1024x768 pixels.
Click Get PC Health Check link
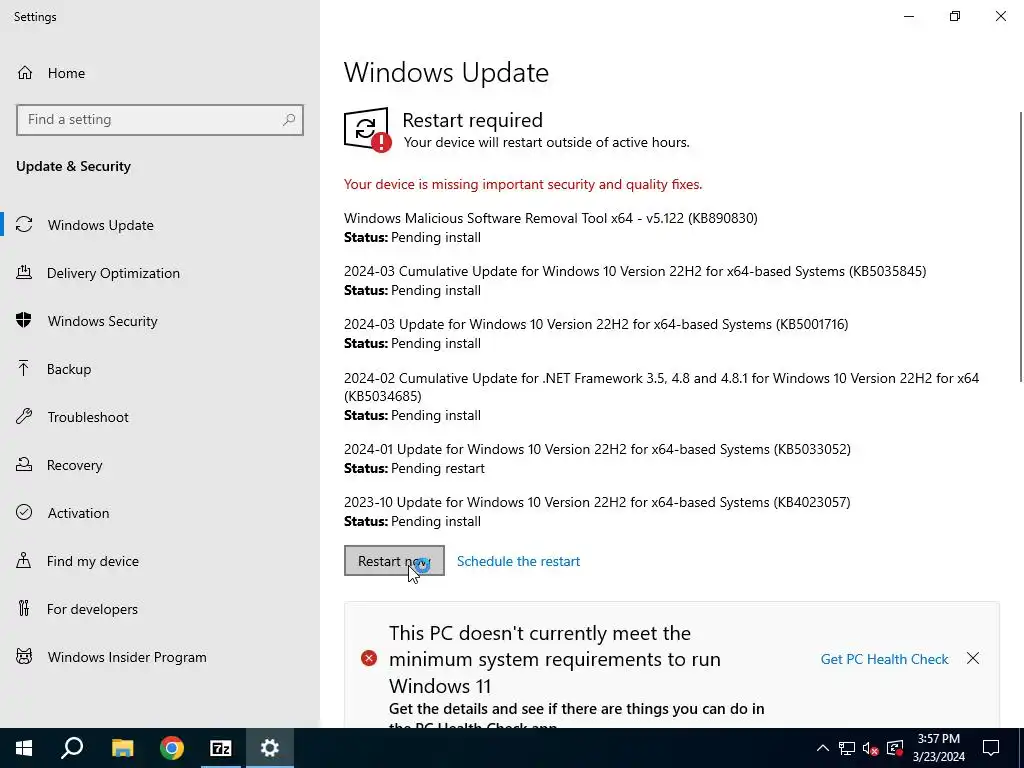pyautogui.click(x=884, y=659)
